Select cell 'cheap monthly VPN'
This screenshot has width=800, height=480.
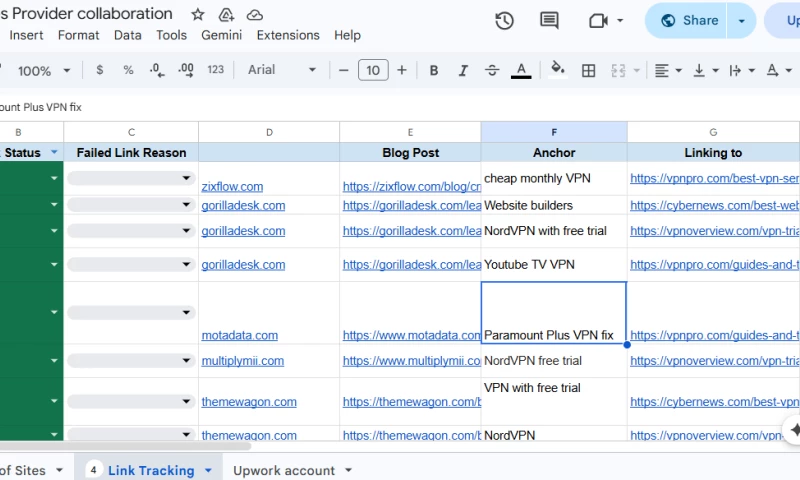coord(554,178)
